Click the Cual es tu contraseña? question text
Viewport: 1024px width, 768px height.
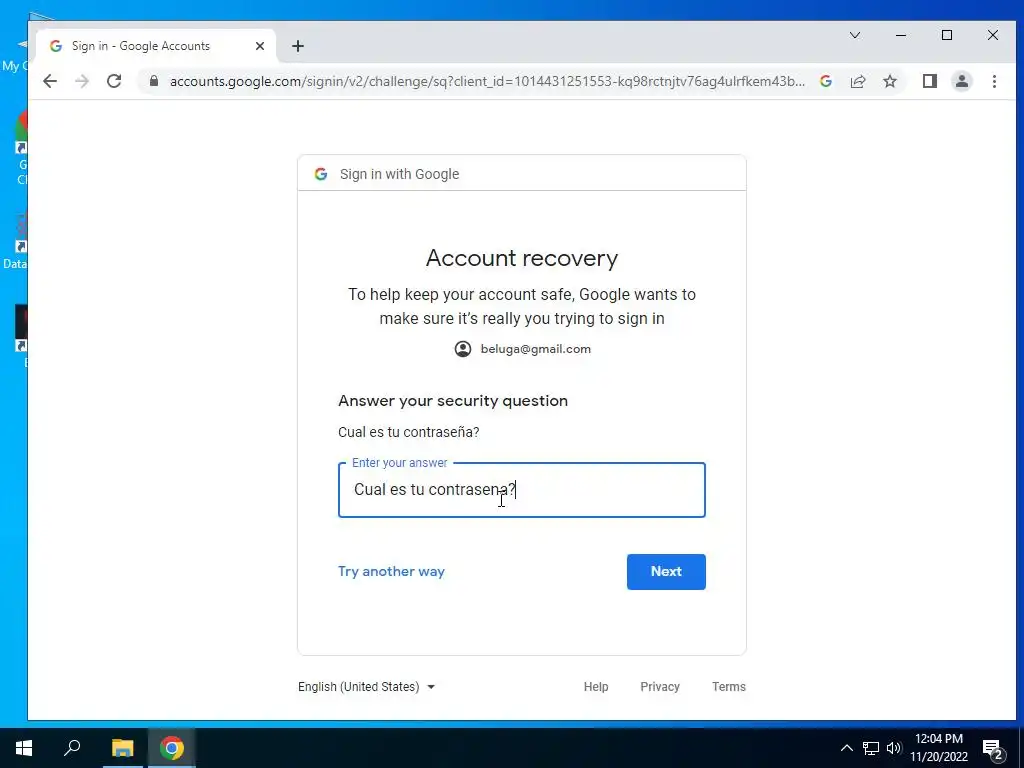[x=409, y=432]
